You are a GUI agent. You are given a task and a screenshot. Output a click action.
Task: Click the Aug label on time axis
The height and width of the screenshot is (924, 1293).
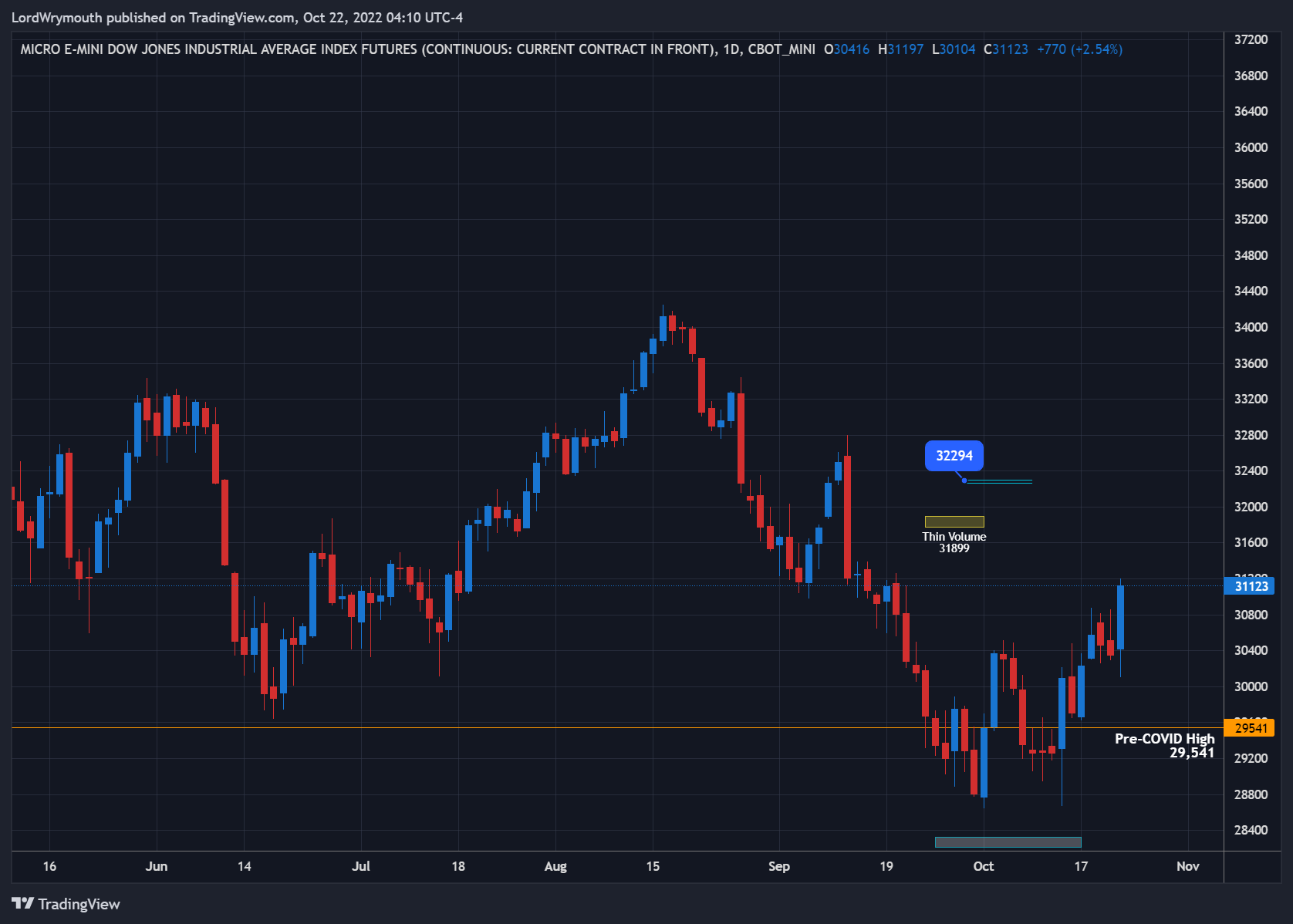[x=555, y=866]
